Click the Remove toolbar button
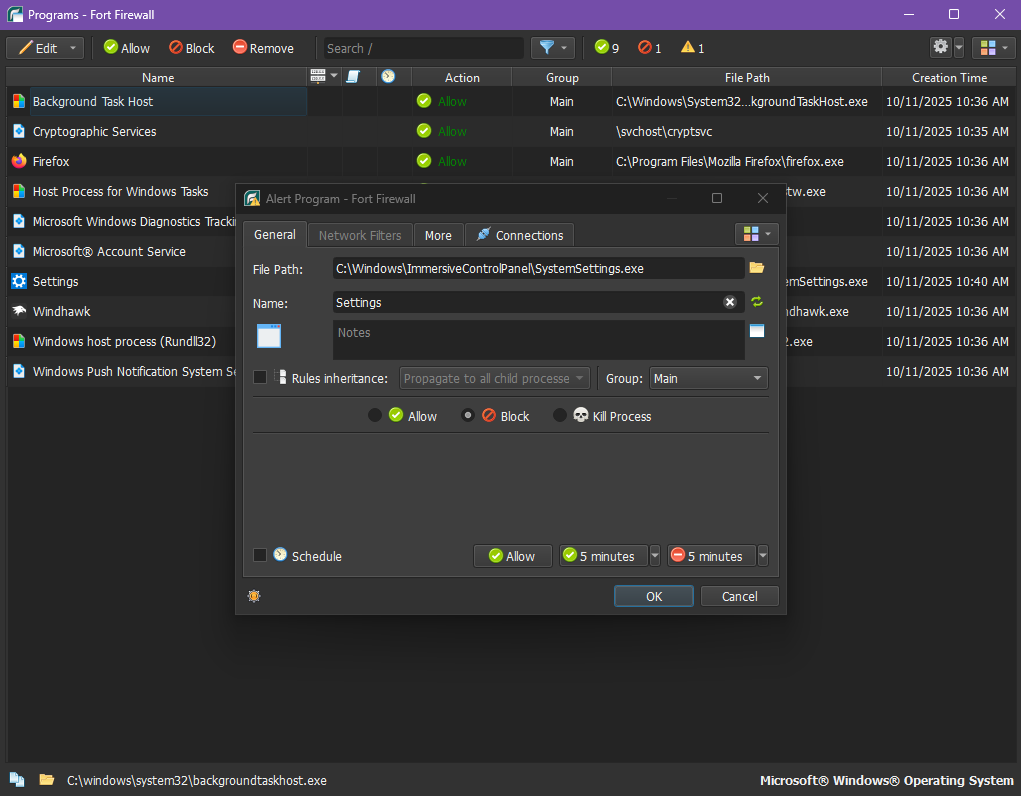Viewport: 1021px width, 796px height. coord(264,48)
